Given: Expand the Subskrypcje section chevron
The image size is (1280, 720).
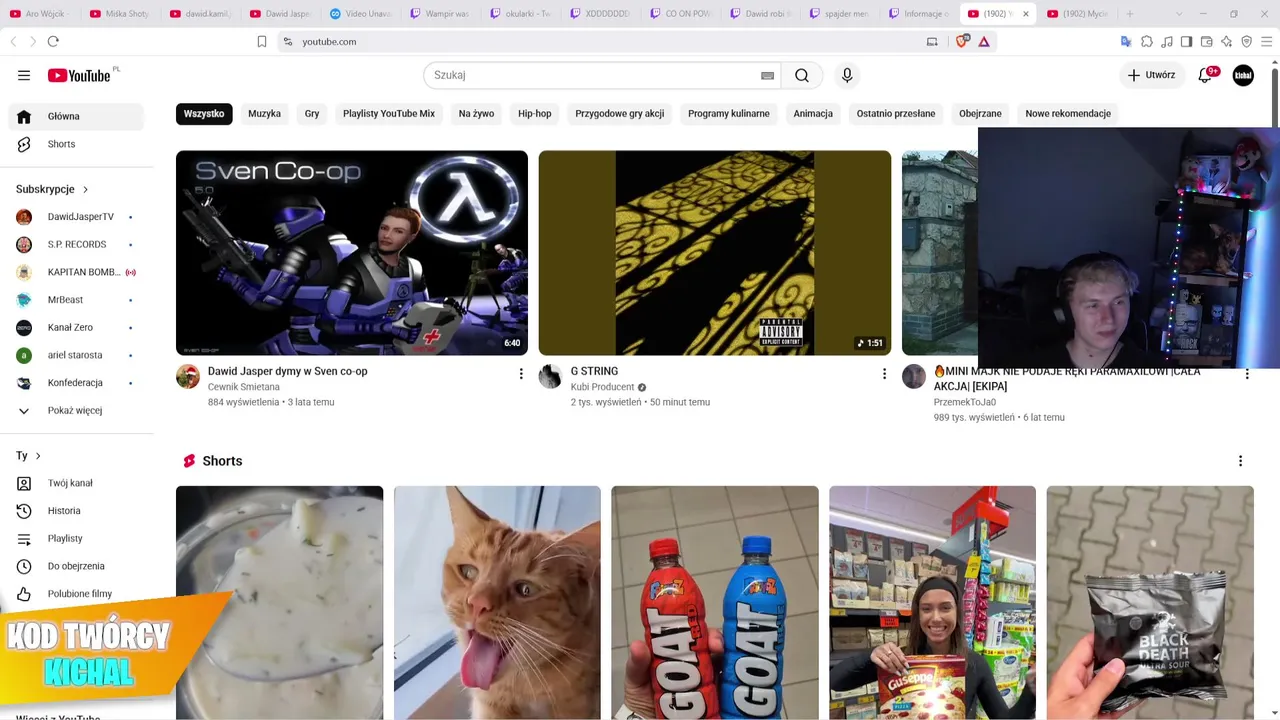Looking at the screenshot, I should [85, 189].
